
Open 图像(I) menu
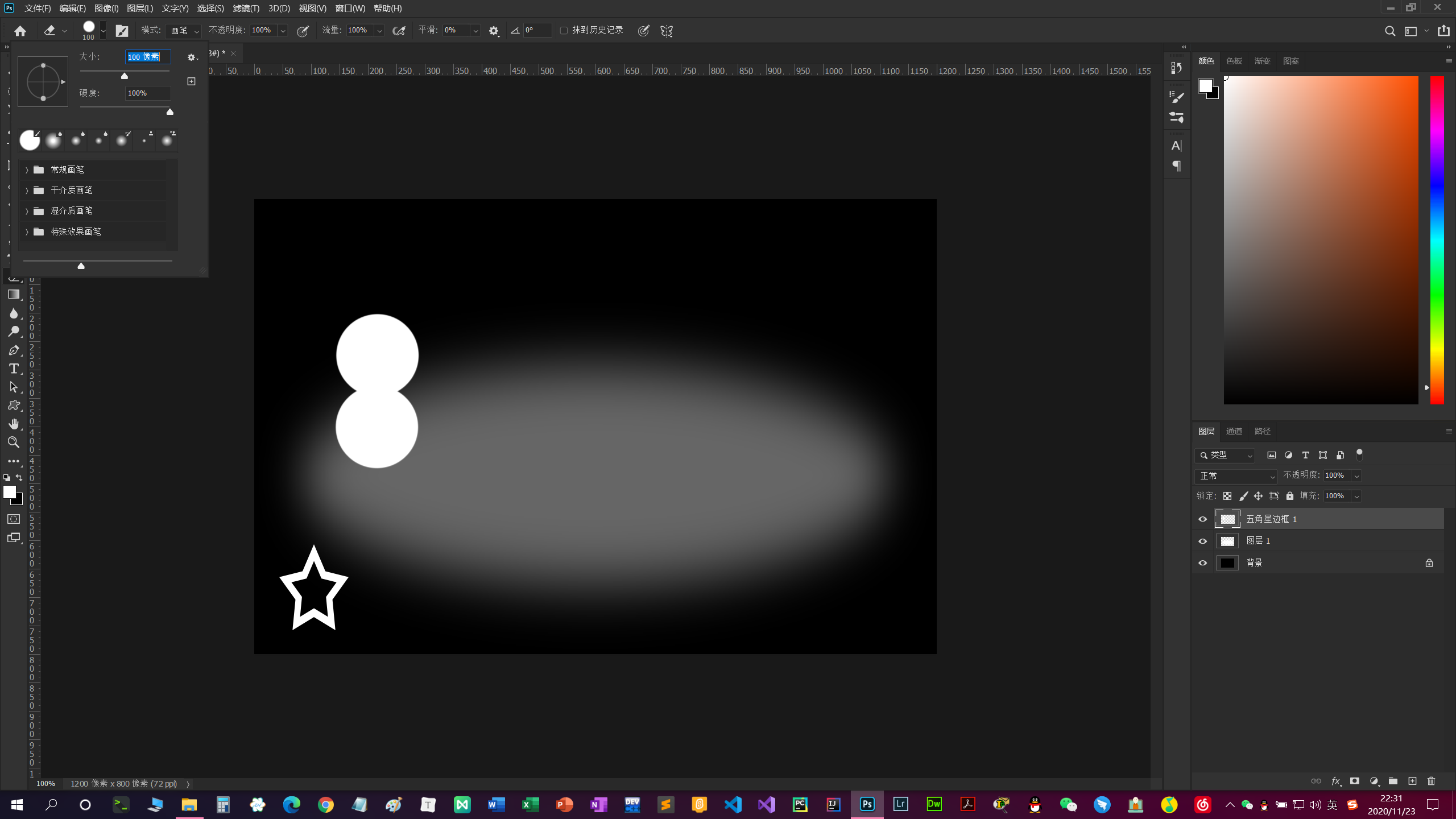coord(106,8)
